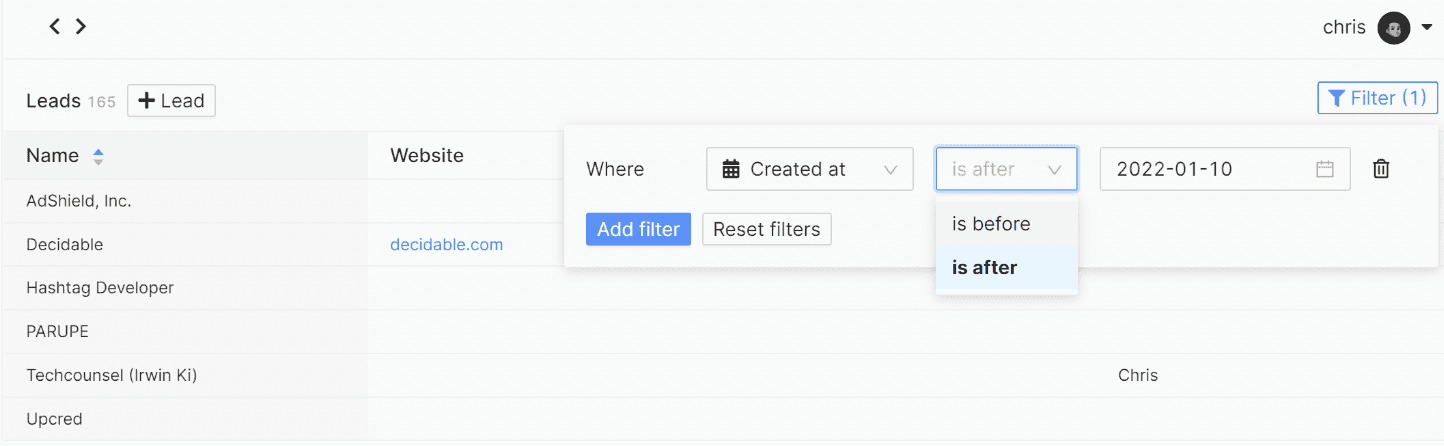Click the Add filter button
1444x446 pixels.
click(x=638, y=229)
